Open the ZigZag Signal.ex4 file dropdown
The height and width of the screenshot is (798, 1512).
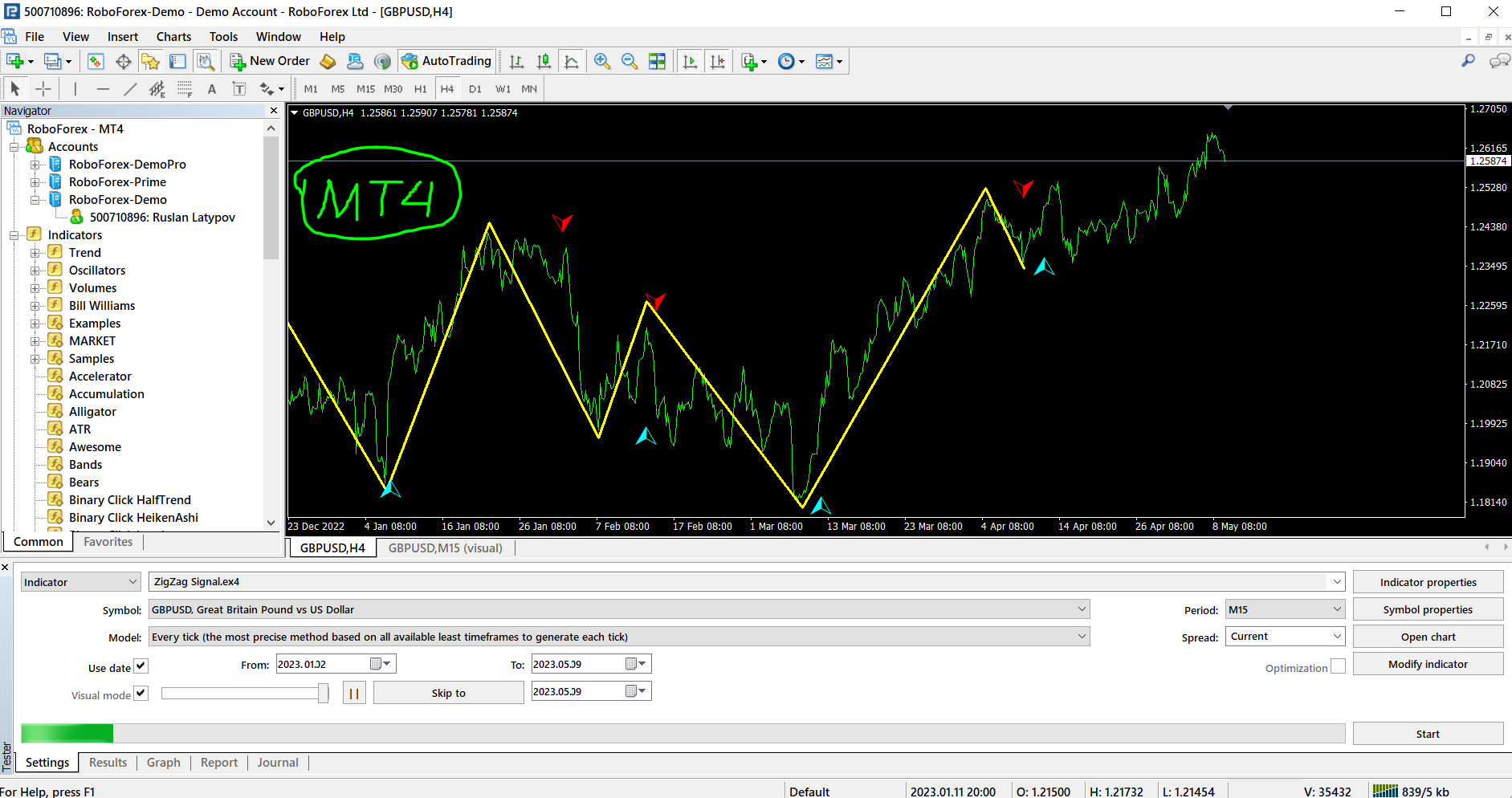(747, 582)
